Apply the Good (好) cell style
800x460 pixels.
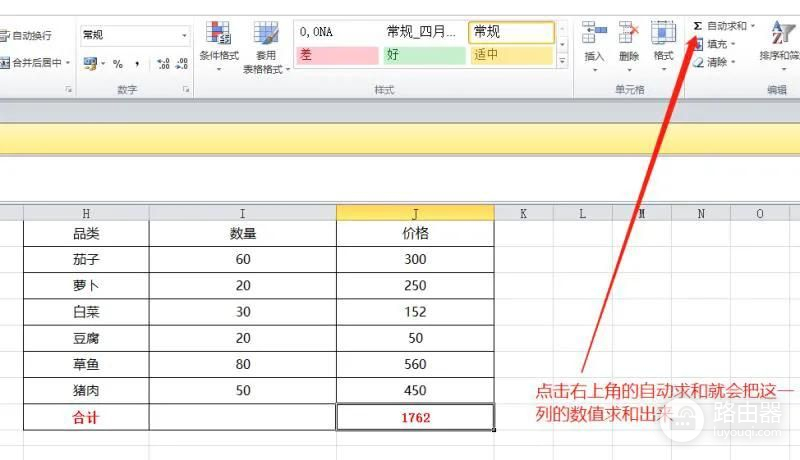pos(424,55)
